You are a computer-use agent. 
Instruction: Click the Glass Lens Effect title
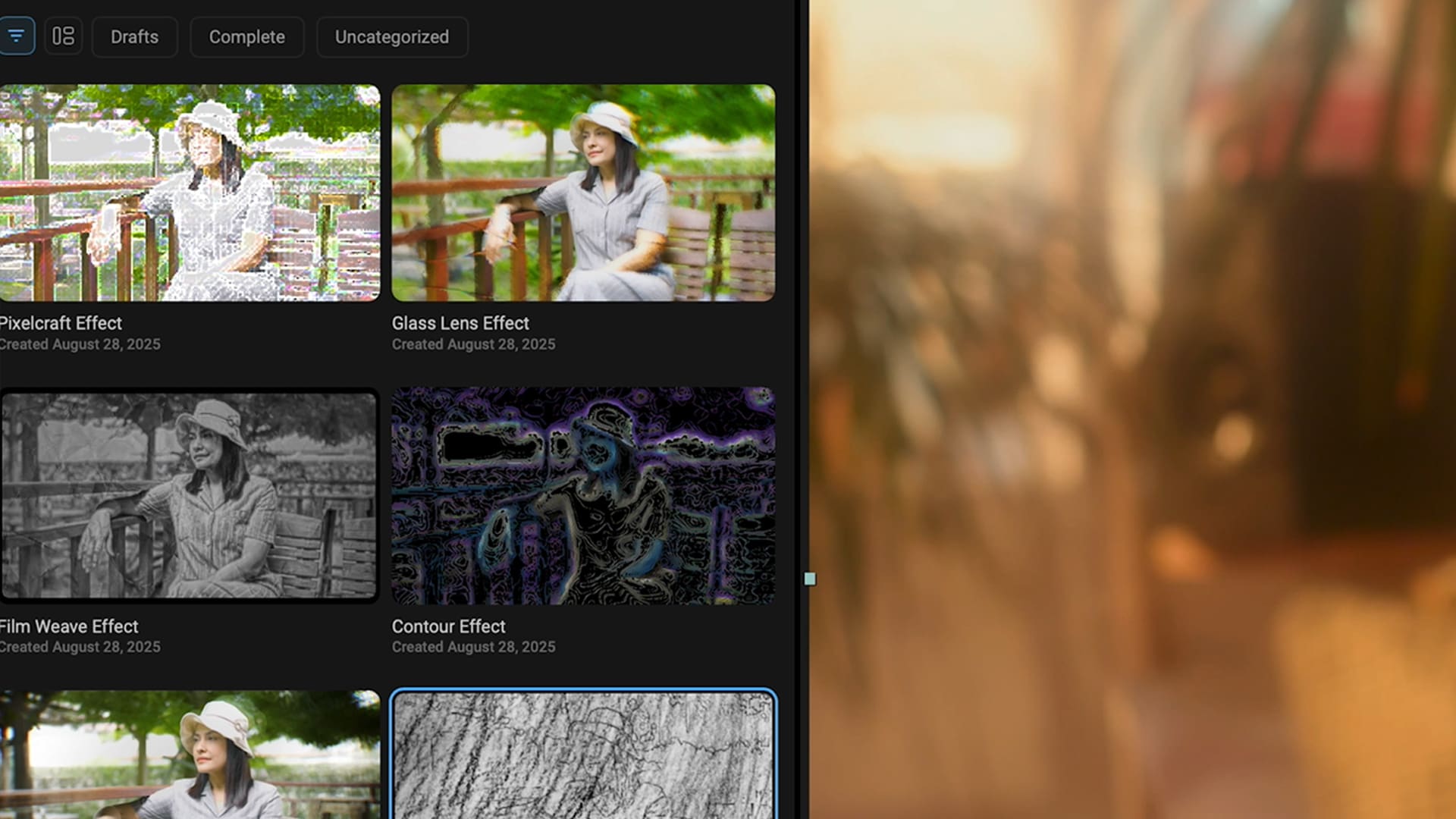460,323
